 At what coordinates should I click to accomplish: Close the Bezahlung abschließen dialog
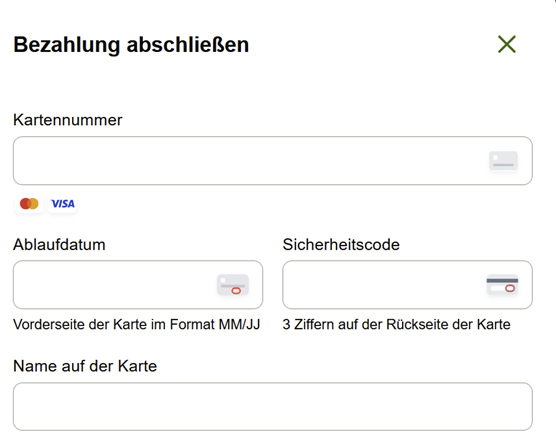click(507, 44)
